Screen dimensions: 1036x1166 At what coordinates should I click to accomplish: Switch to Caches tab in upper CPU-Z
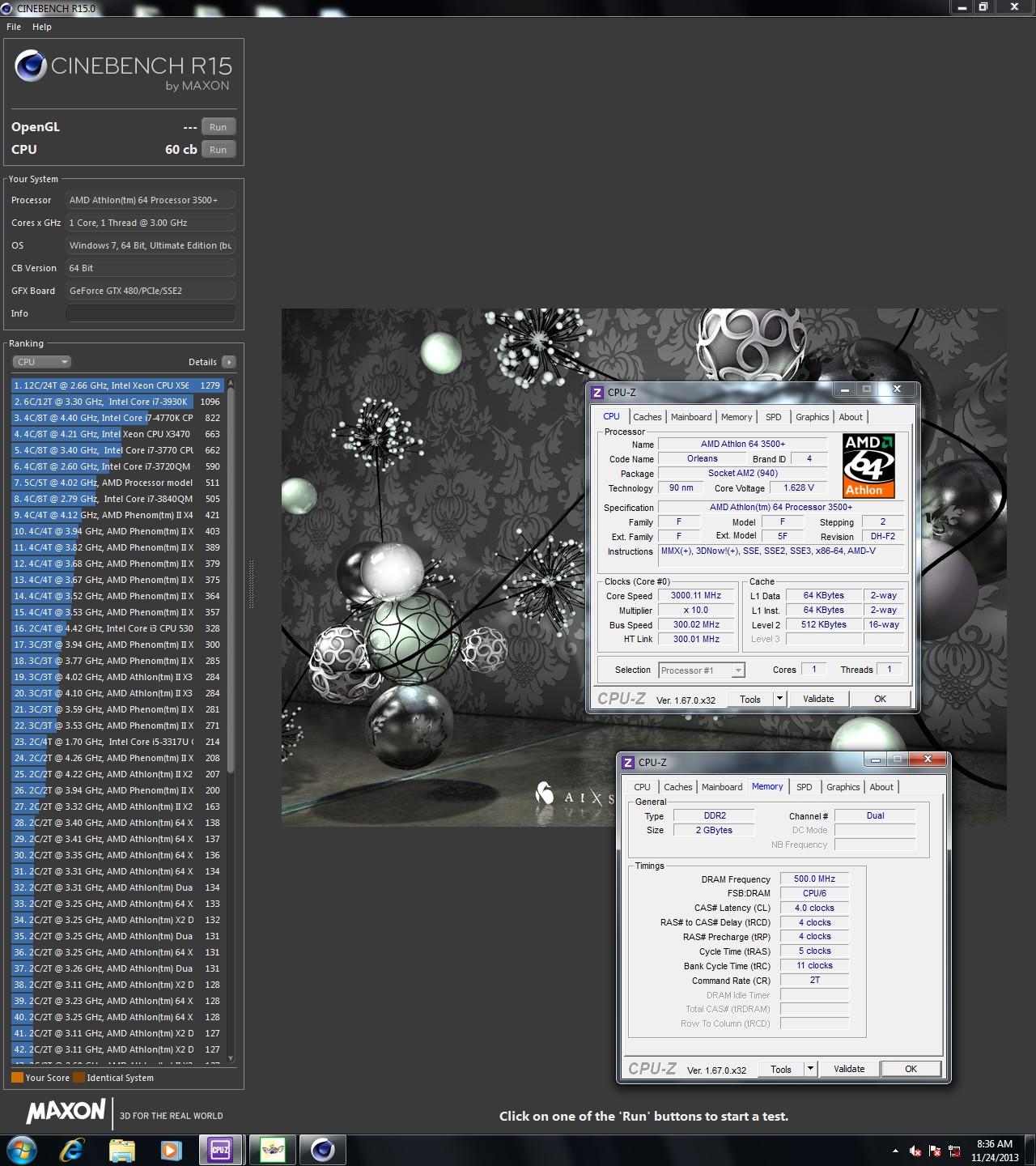pos(647,417)
